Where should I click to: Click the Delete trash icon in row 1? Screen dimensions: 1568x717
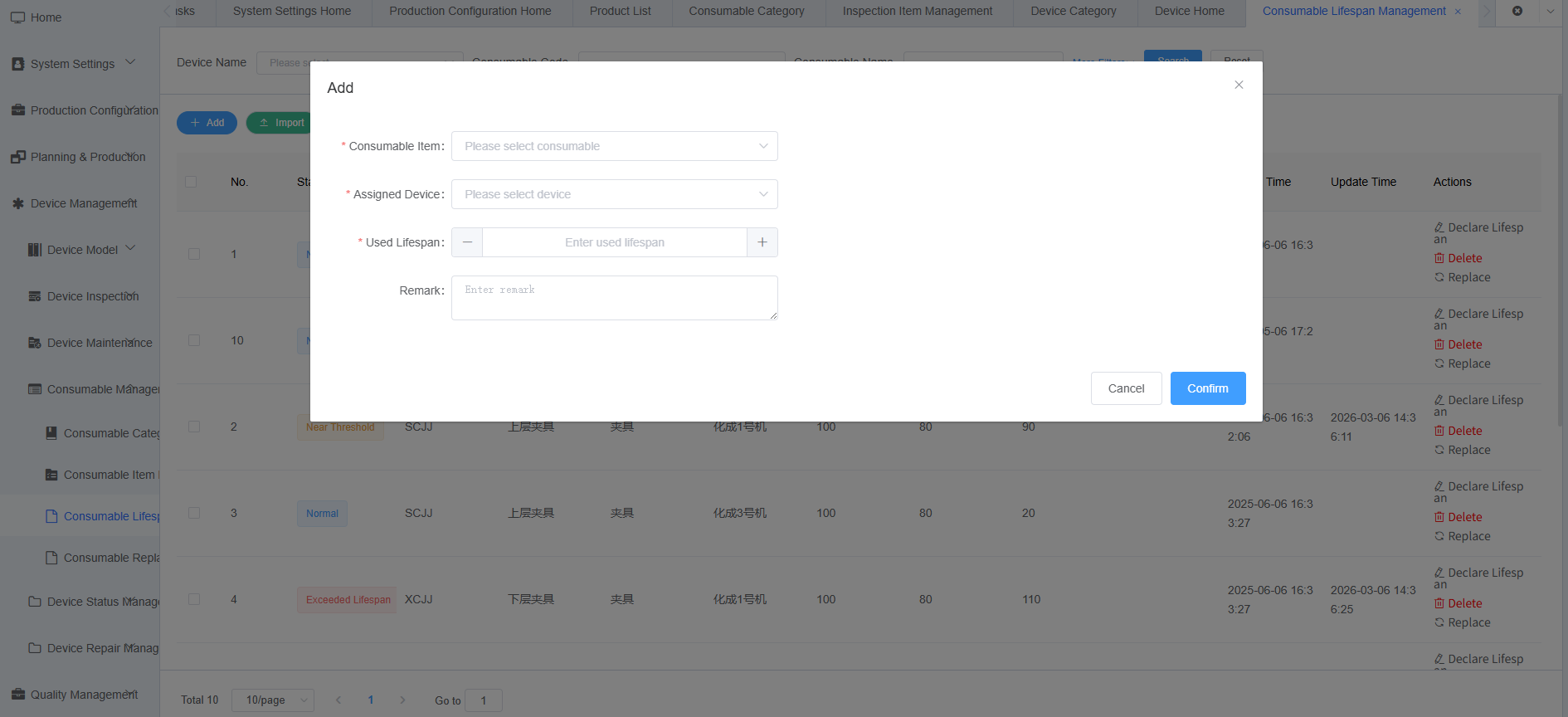pyautogui.click(x=1439, y=258)
